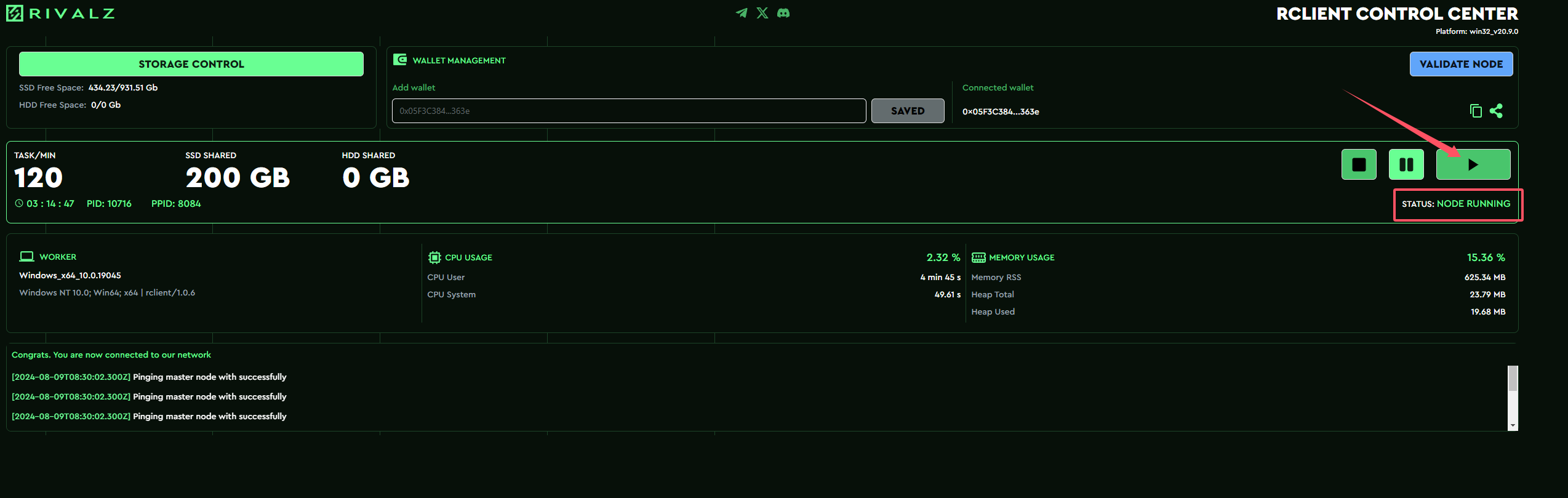Click the Rivalz logo

[x=60, y=13]
